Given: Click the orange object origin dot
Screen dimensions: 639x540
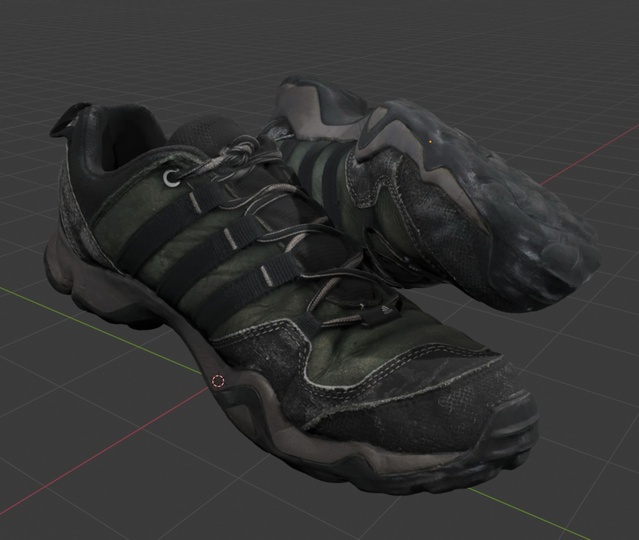Looking at the screenshot, I should pos(430,142).
